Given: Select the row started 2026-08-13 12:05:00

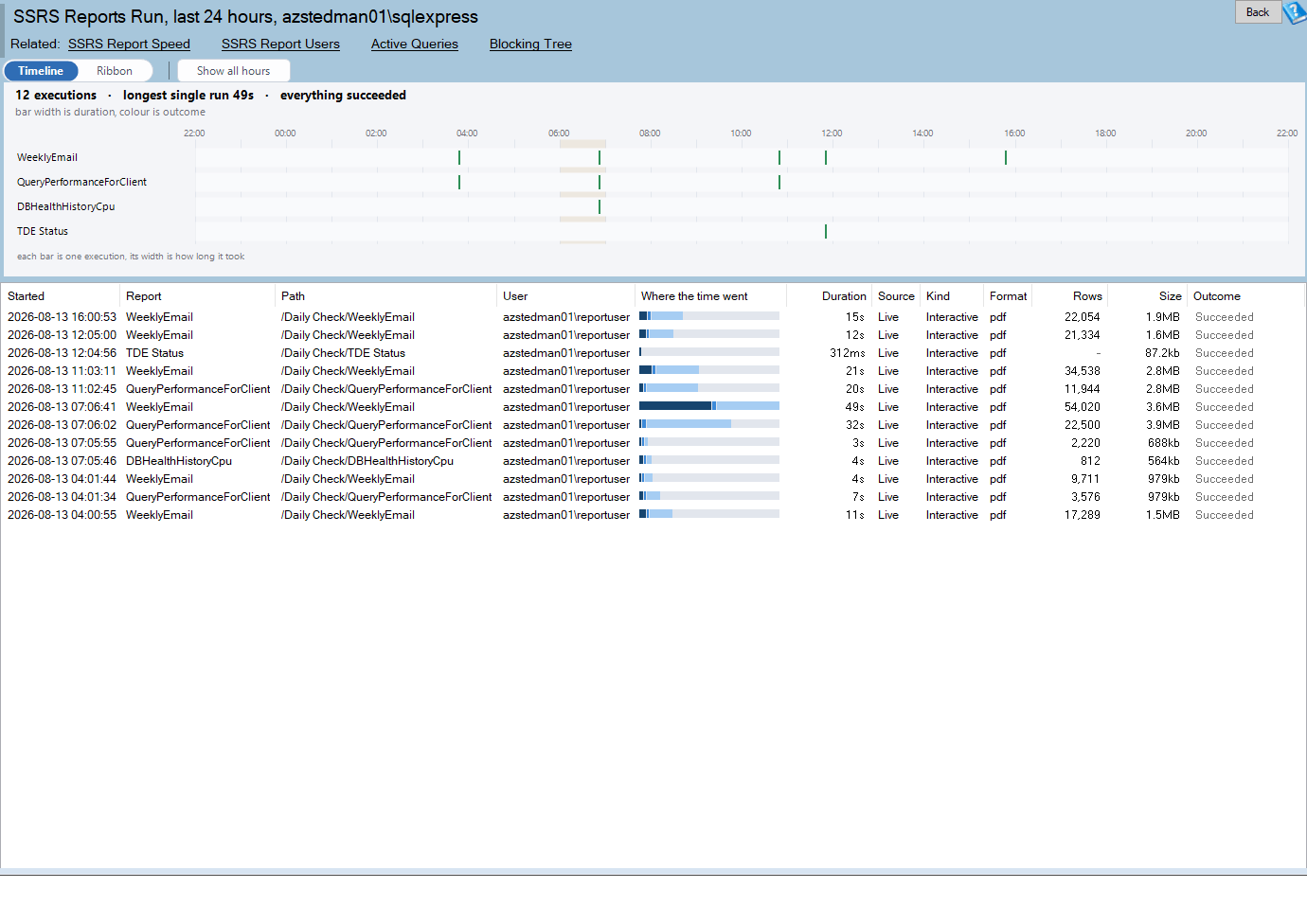Looking at the screenshot, I should (x=653, y=335).
